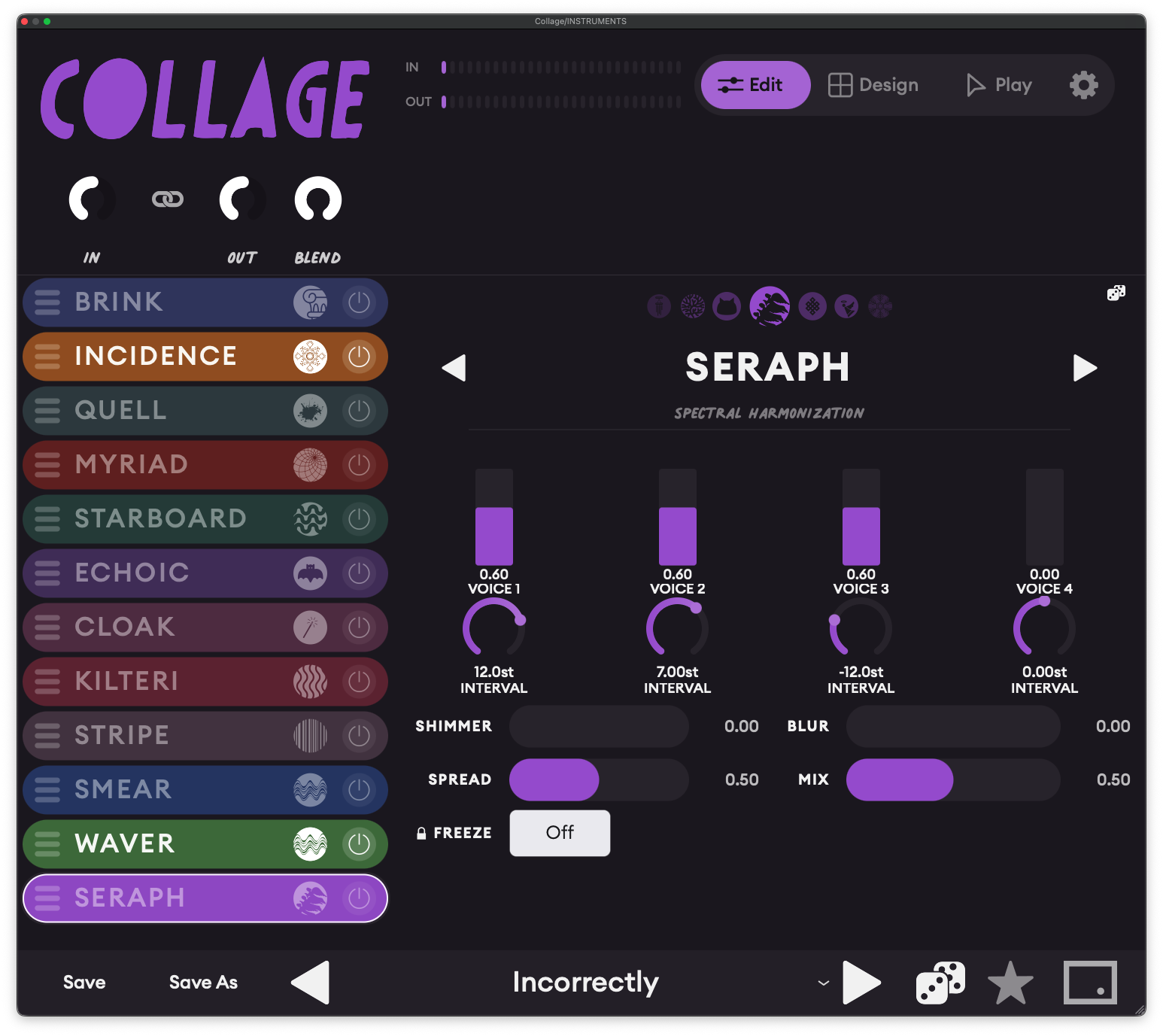Click the KILTERI wavy lines emblem icon
Viewport: 1163px width, 1036px height.
click(310, 682)
